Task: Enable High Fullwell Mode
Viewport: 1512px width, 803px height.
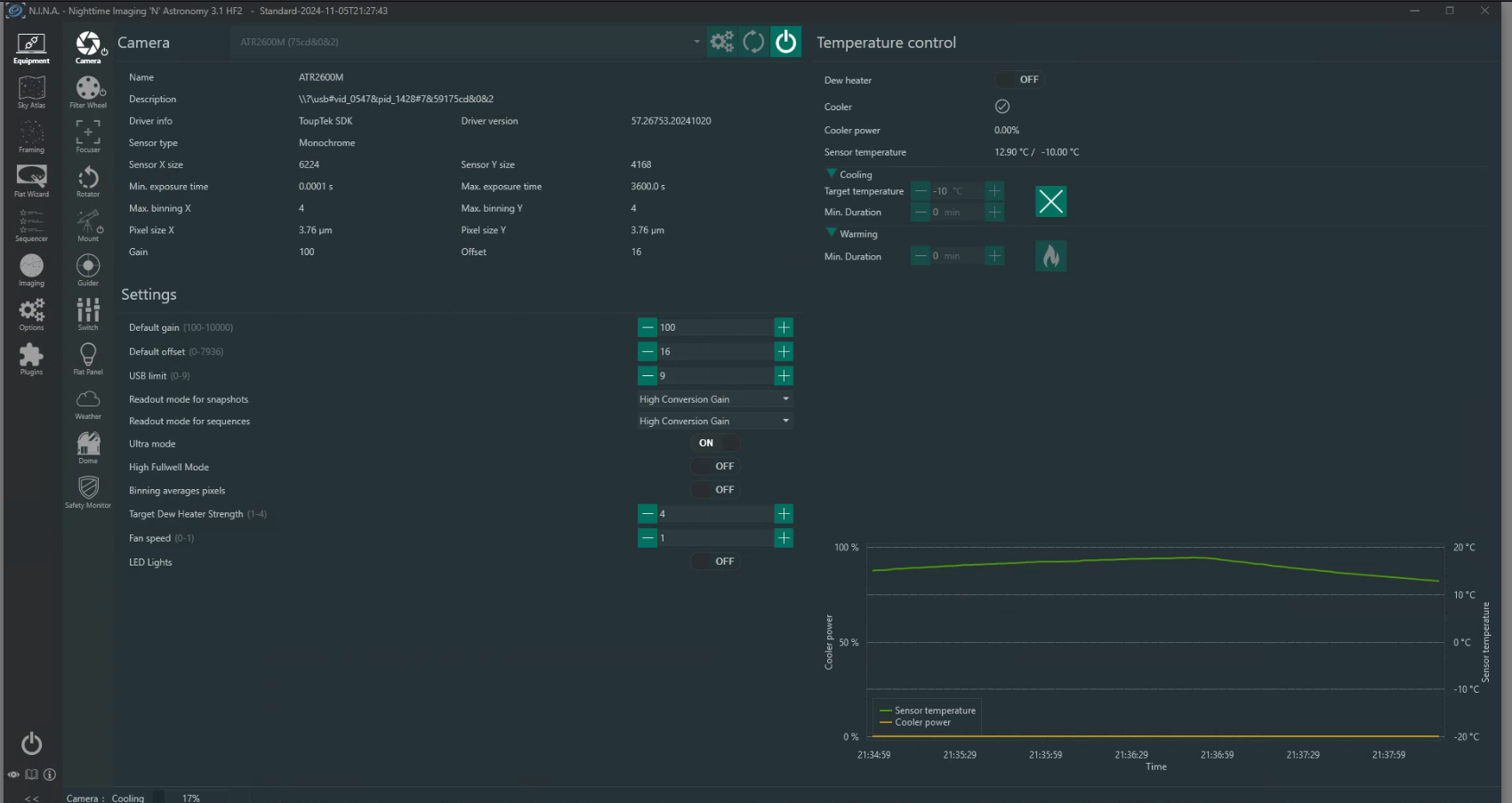Action: [716, 466]
